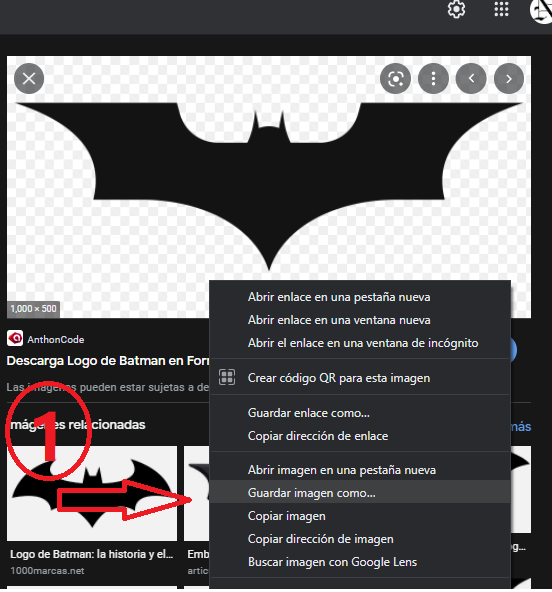
Task: Open the AnthonCode source link
Action: point(56,339)
